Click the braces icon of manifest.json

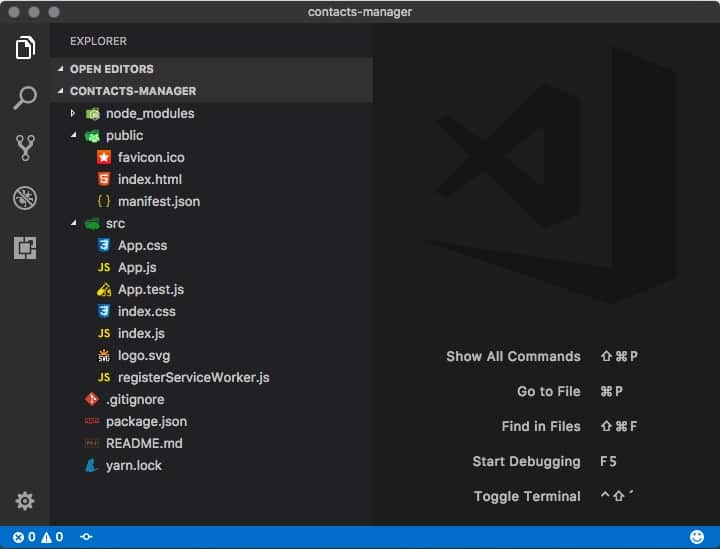[x=104, y=201]
